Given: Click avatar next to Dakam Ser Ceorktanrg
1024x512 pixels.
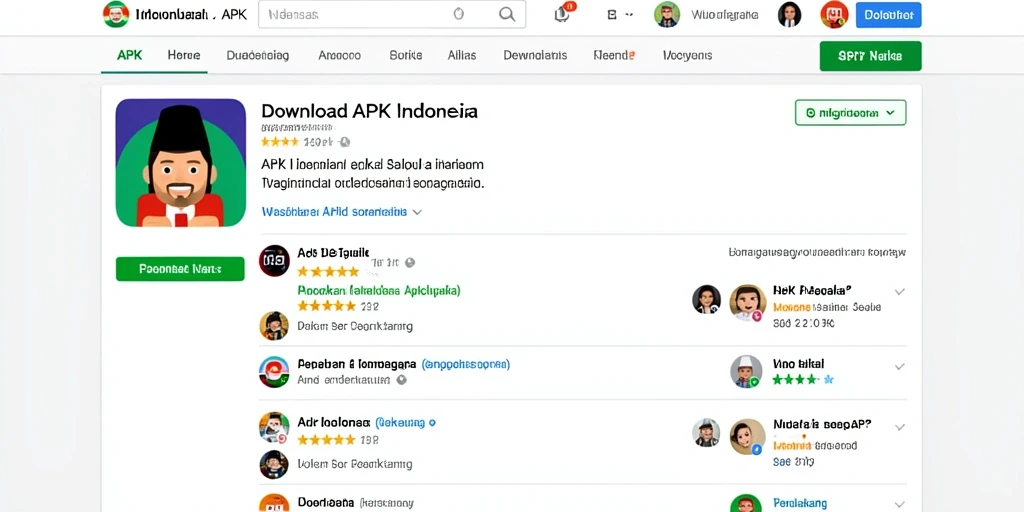Looking at the screenshot, I should (274, 325).
